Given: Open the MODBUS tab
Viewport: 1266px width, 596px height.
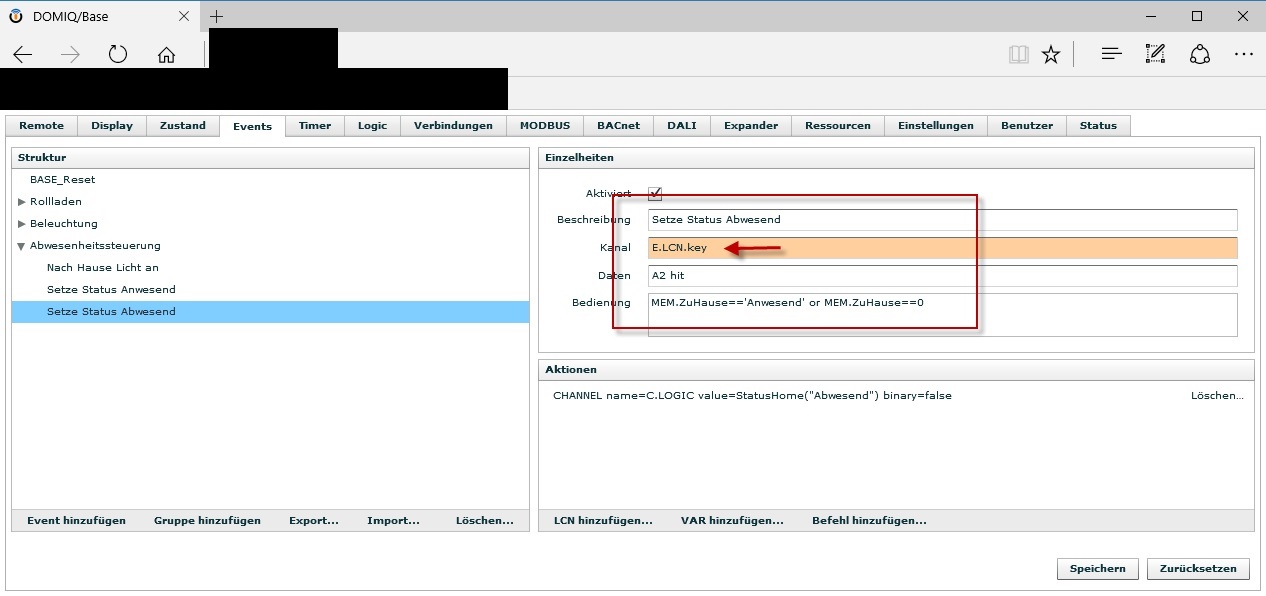Looking at the screenshot, I should [x=544, y=126].
